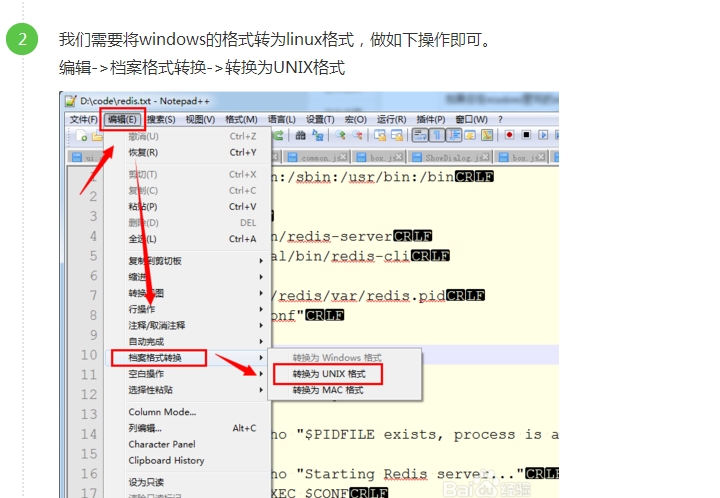
Task: Expand the 复制到剪切板 submenu arrow
Action: click(x=261, y=261)
